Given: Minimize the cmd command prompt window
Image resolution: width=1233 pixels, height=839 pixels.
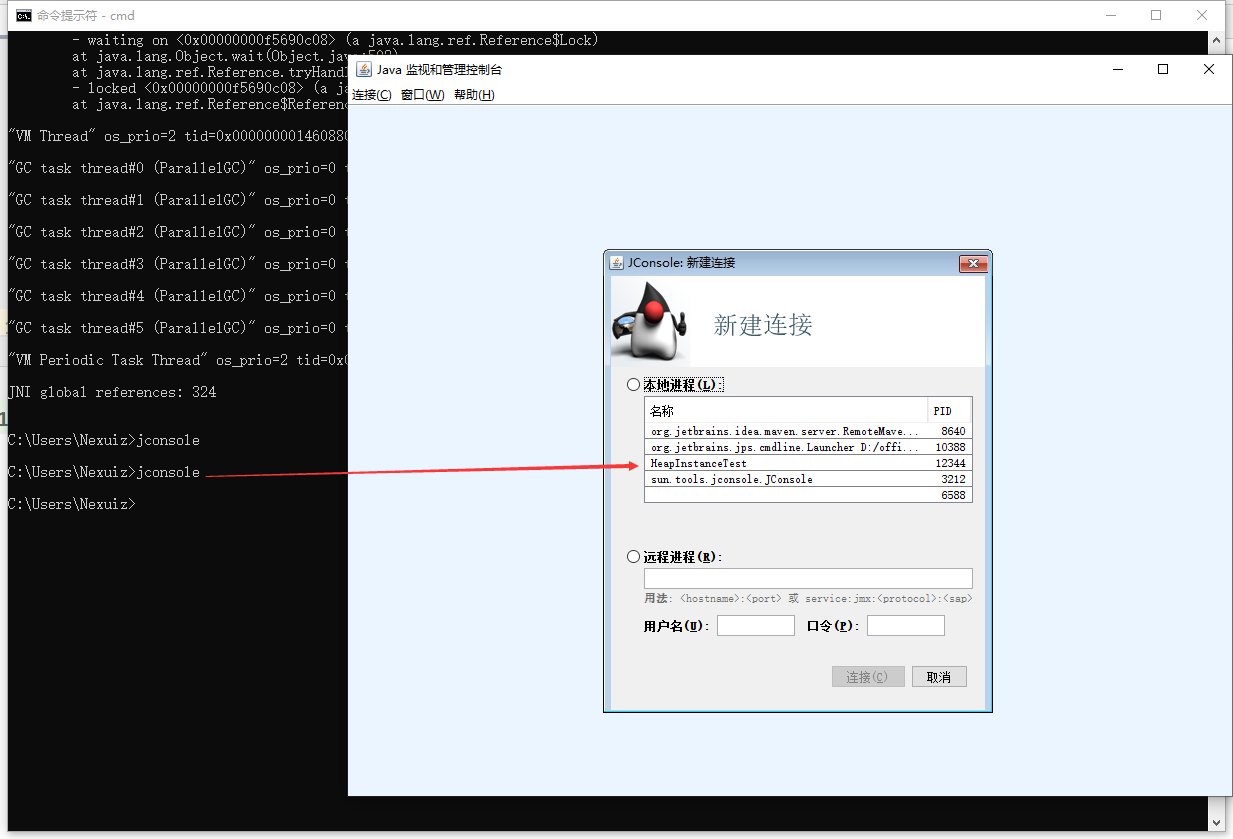Looking at the screenshot, I should [1110, 15].
